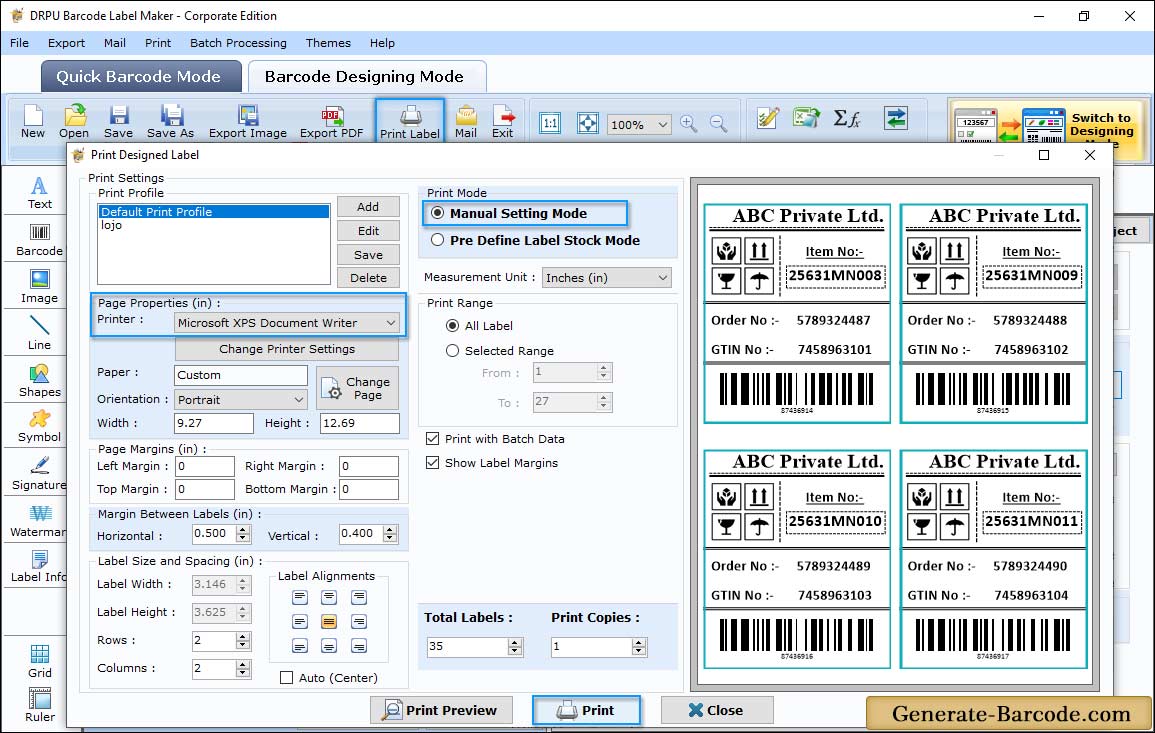Select the lojo print profile
1155x733 pixels.
click(x=213, y=225)
